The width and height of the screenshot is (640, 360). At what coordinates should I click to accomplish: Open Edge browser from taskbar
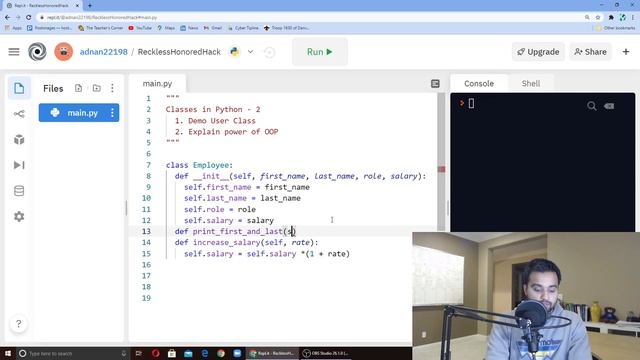coord(204,353)
